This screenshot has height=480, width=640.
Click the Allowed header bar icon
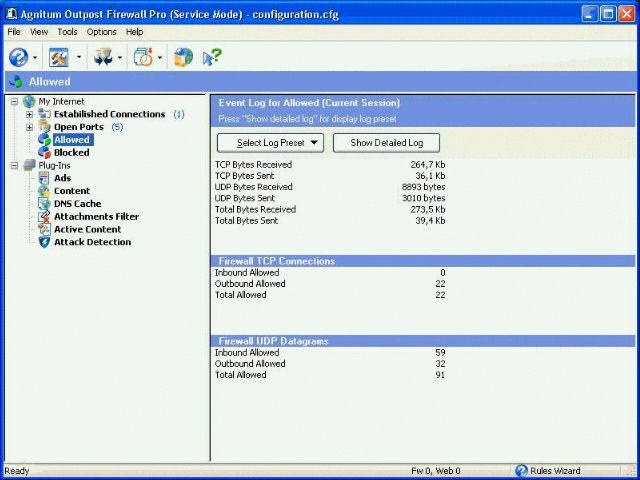click(x=16, y=81)
